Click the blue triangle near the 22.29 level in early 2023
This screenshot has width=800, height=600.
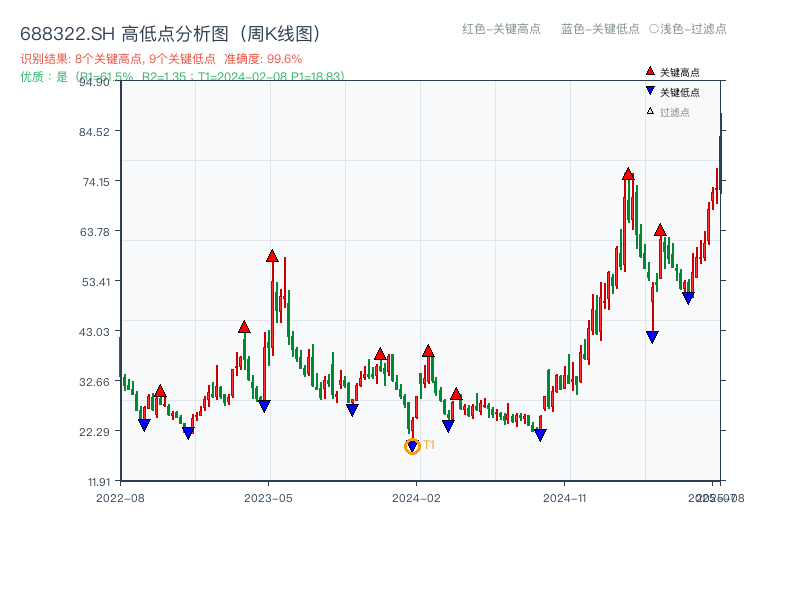click(x=187, y=430)
